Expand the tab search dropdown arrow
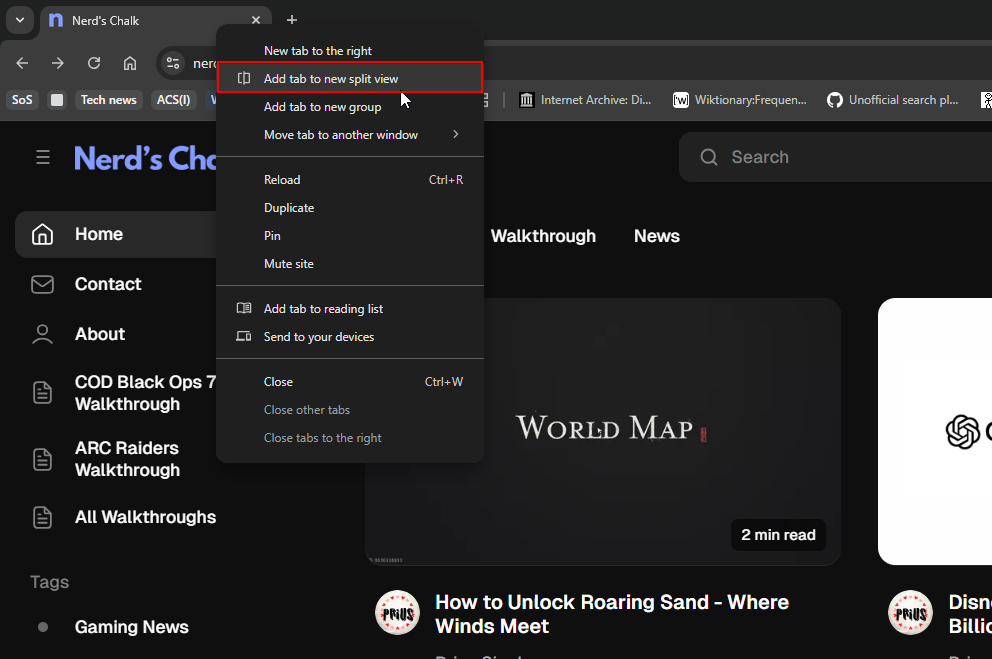Image resolution: width=992 pixels, height=659 pixels. [19, 20]
